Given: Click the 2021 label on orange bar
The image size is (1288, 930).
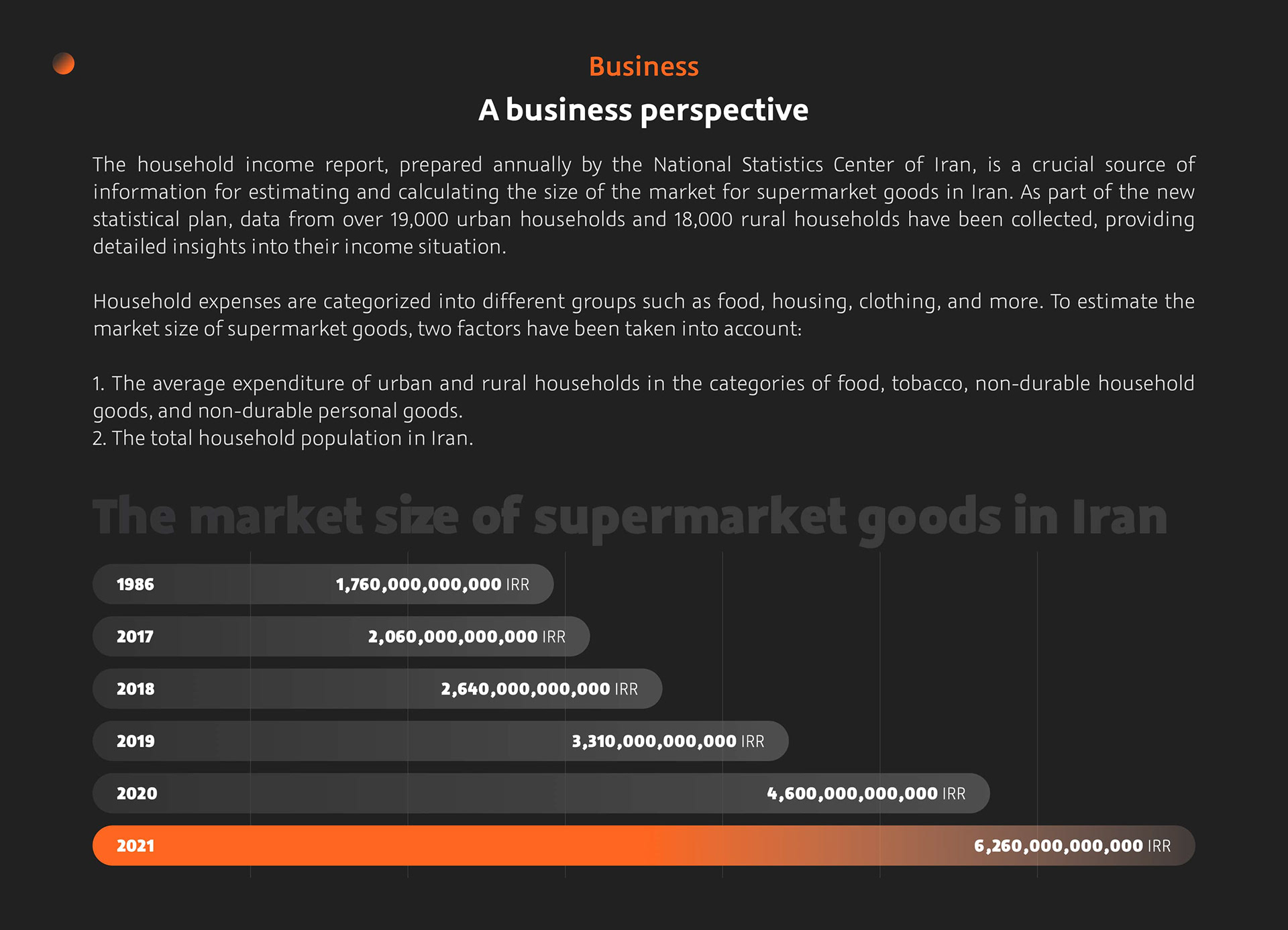Looking at the screenshot, I should 136,846.
